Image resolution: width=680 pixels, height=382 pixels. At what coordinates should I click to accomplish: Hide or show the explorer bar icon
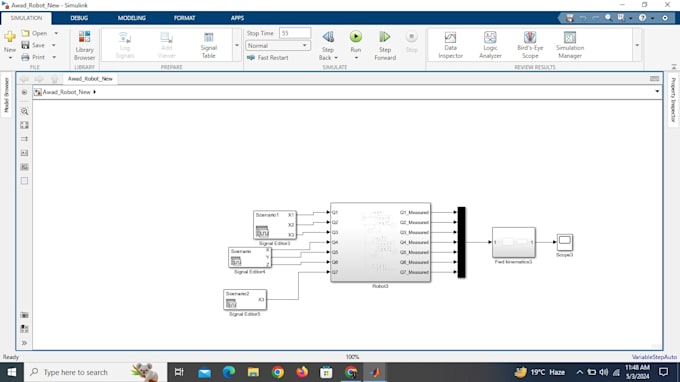(24, 92)
